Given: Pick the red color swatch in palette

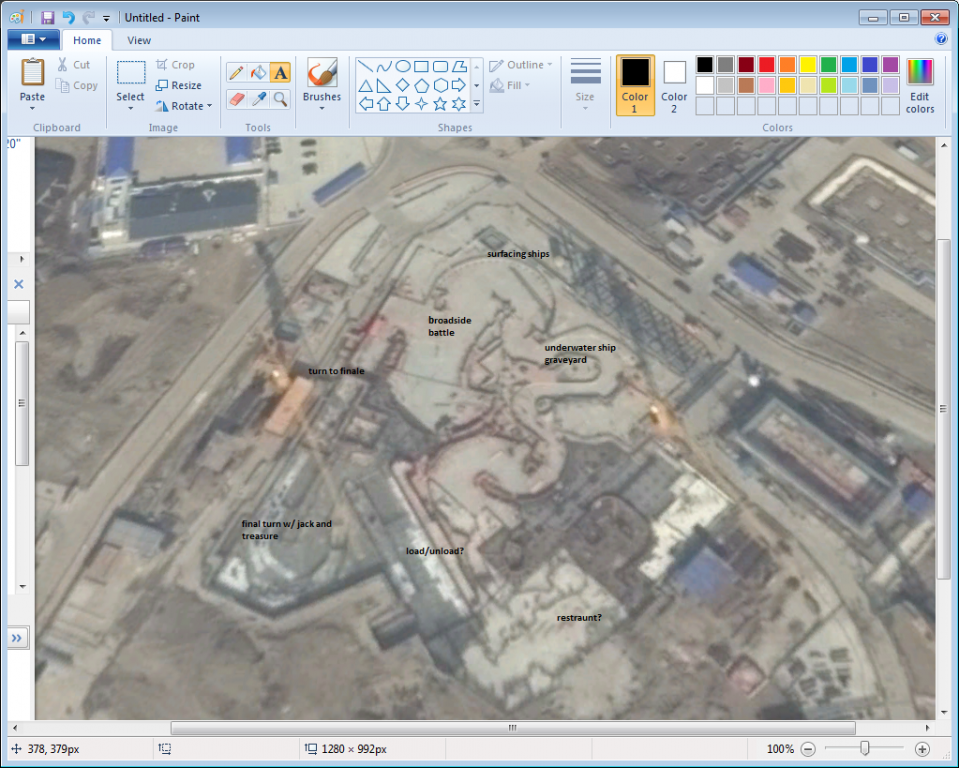Looking at the screenshot, I should 766,65.
